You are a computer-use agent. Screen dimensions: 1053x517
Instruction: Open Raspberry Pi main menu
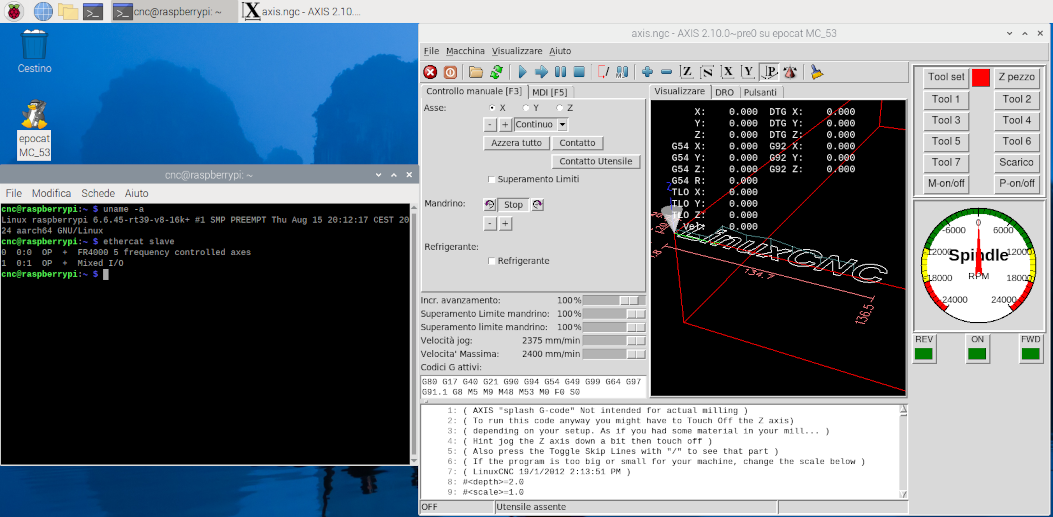(14, 11)
